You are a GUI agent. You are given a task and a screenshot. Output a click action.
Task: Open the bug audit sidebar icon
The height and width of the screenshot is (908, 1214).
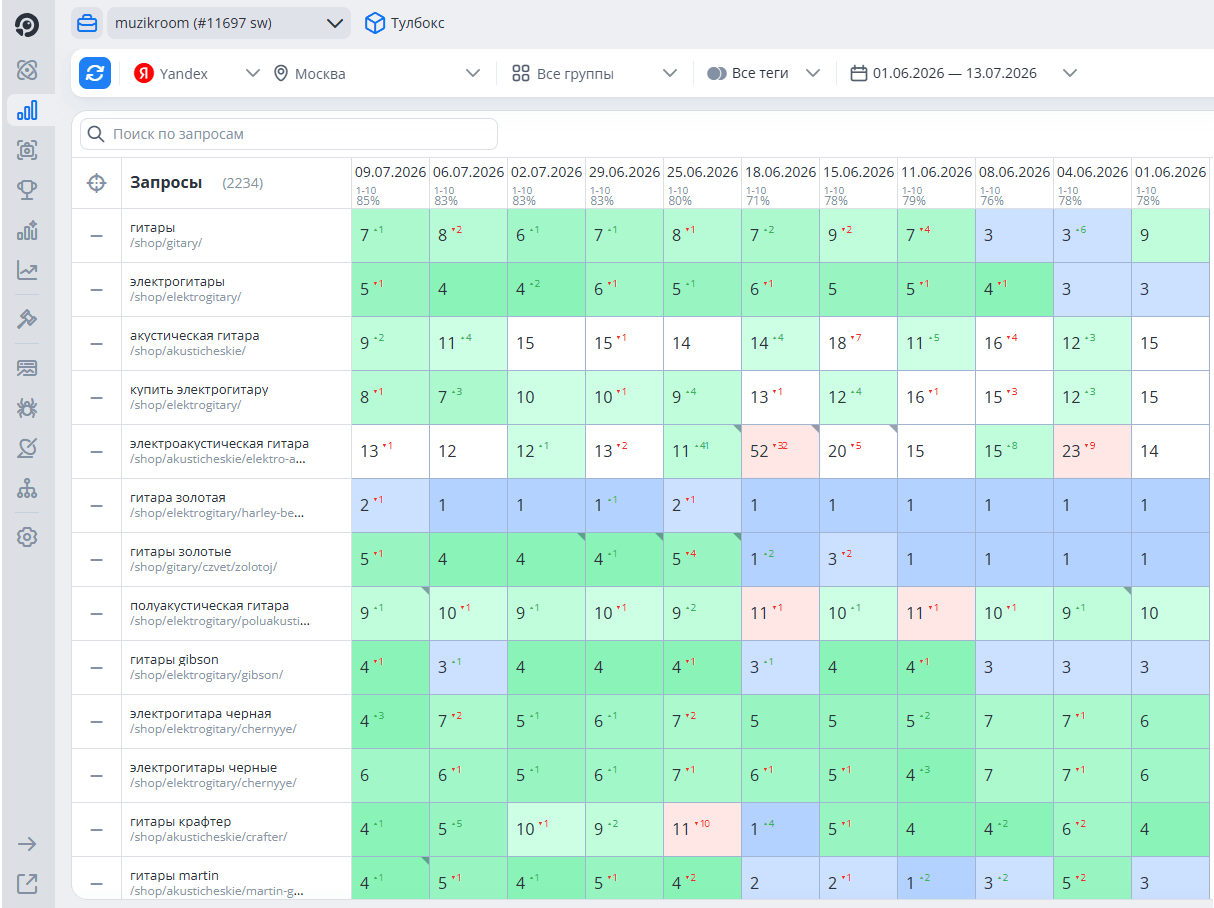pyautogui.click(x=27, y=407)
